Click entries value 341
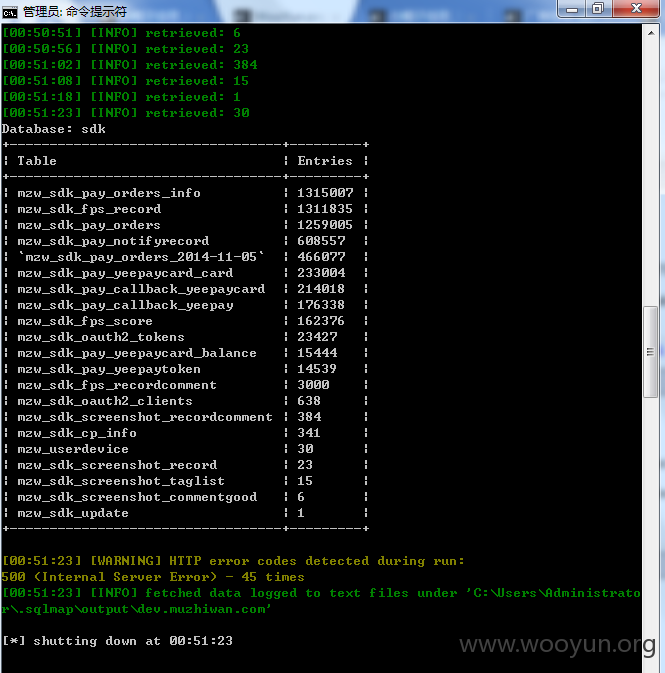Screen dimensions: 665x673 309,433
